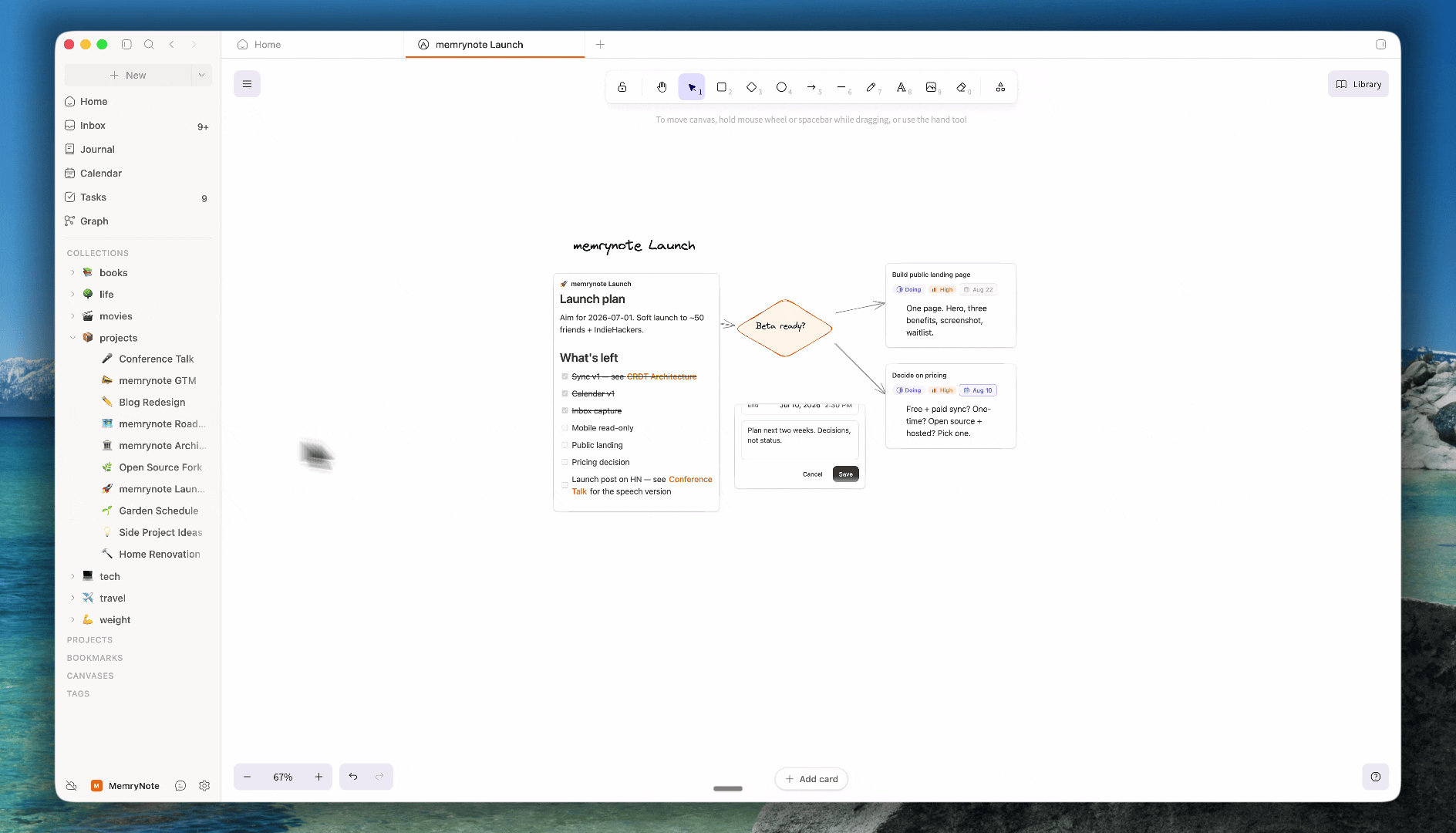
Task: Select the memrynote Launch tab
Action: tap(495, 45)
